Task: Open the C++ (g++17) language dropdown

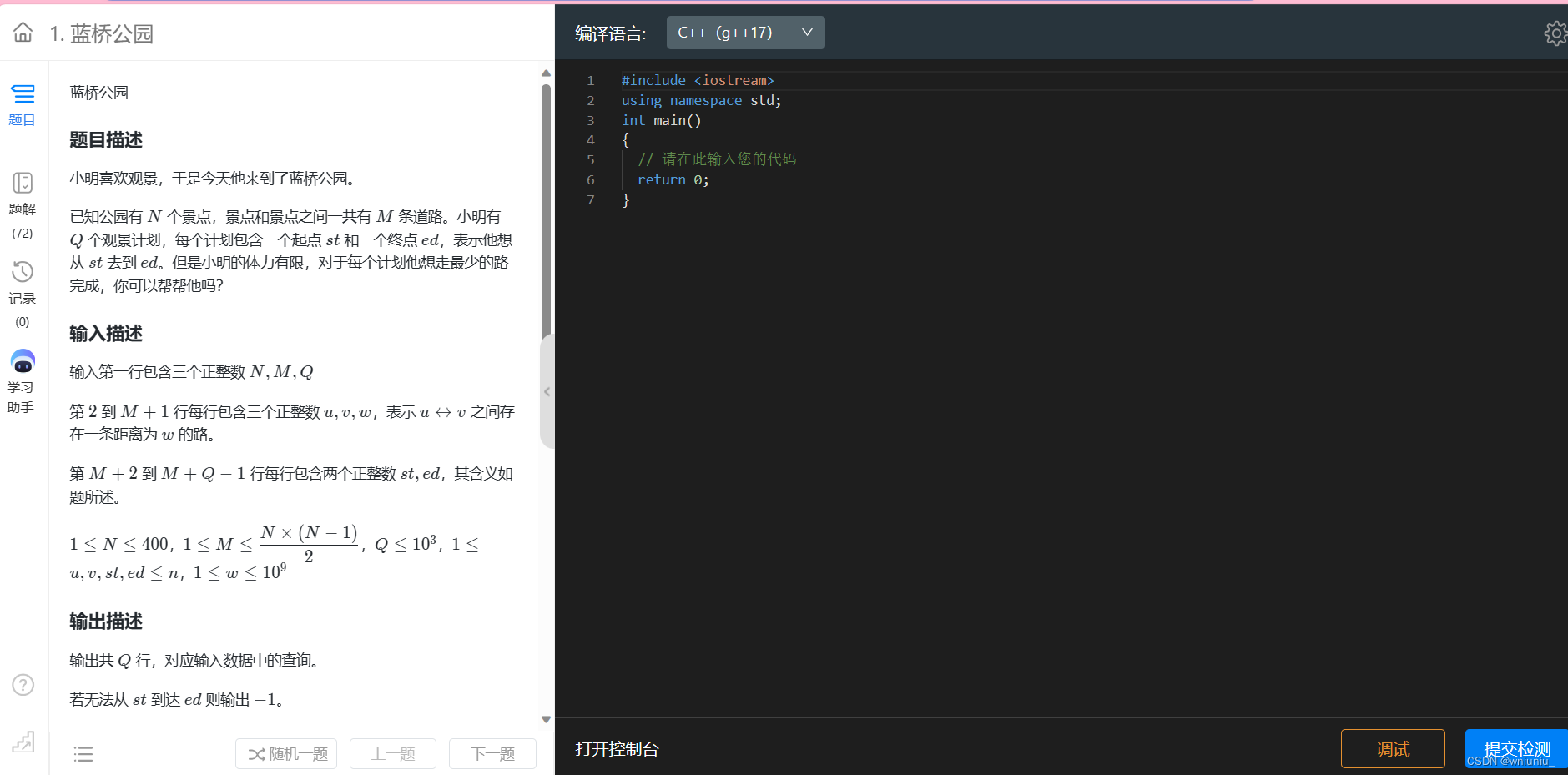Action: 745,33
